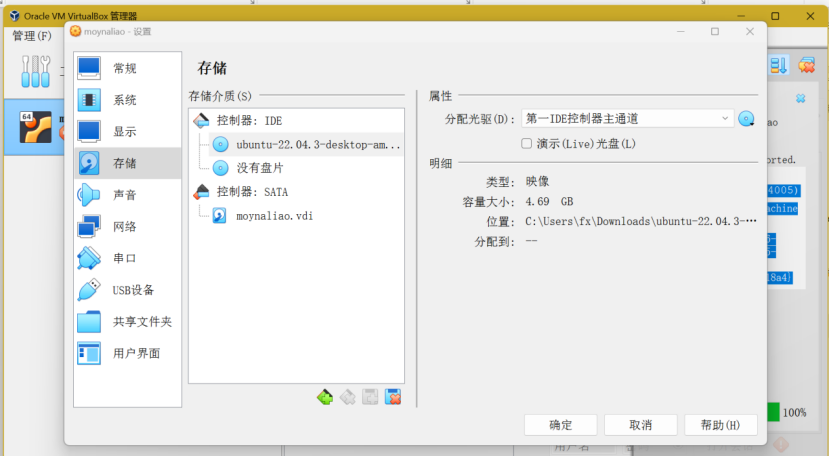The width and height of the screenshot is (830, 457).
Task: Open the 网络 (Network) settings category
Action: [x=127, y=227]
